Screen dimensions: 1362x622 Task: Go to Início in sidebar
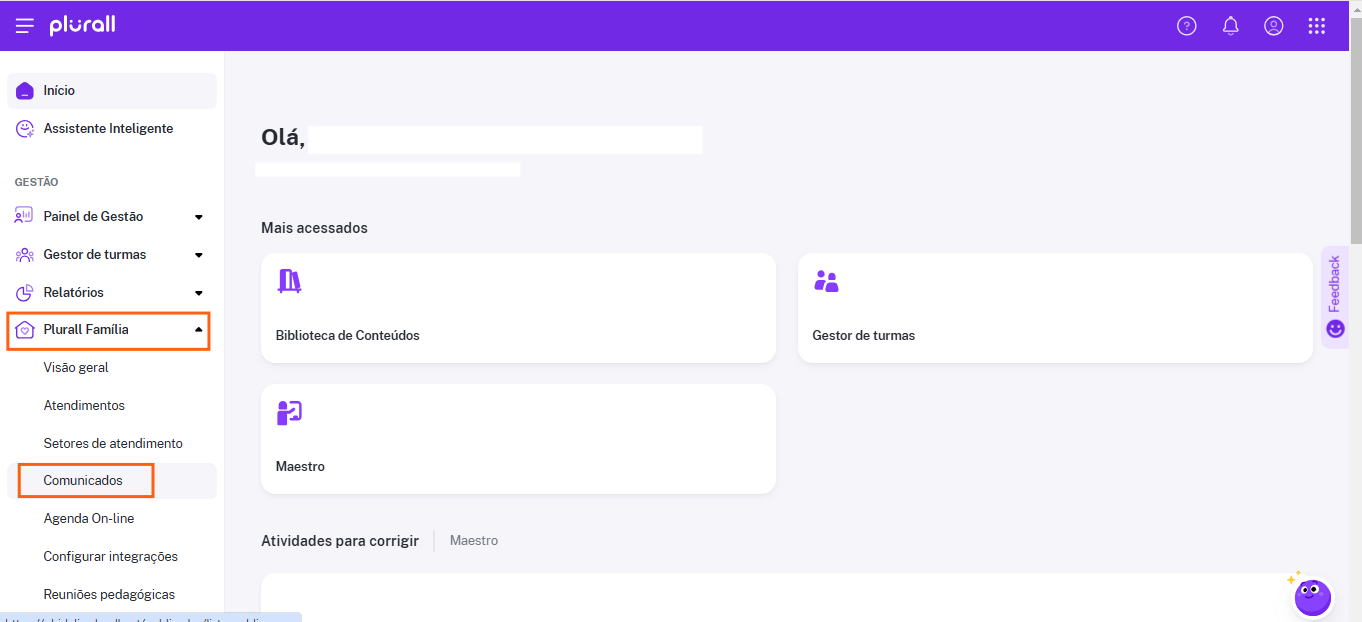[x=112, y=91]
